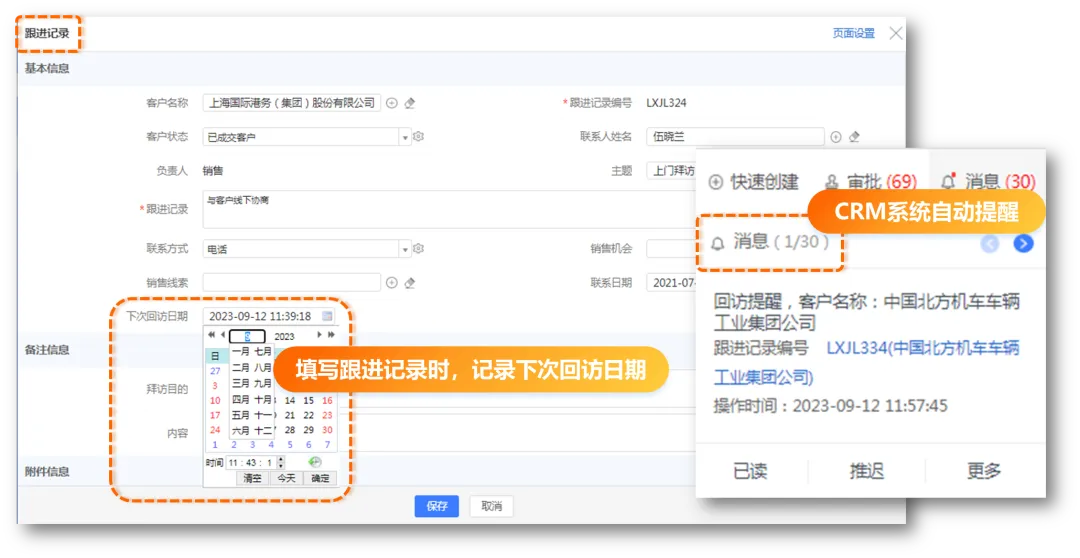Screen dimensions: 1080x558
Task: Click the add icon beside 客户名称 field
Action: coord(392,103)
